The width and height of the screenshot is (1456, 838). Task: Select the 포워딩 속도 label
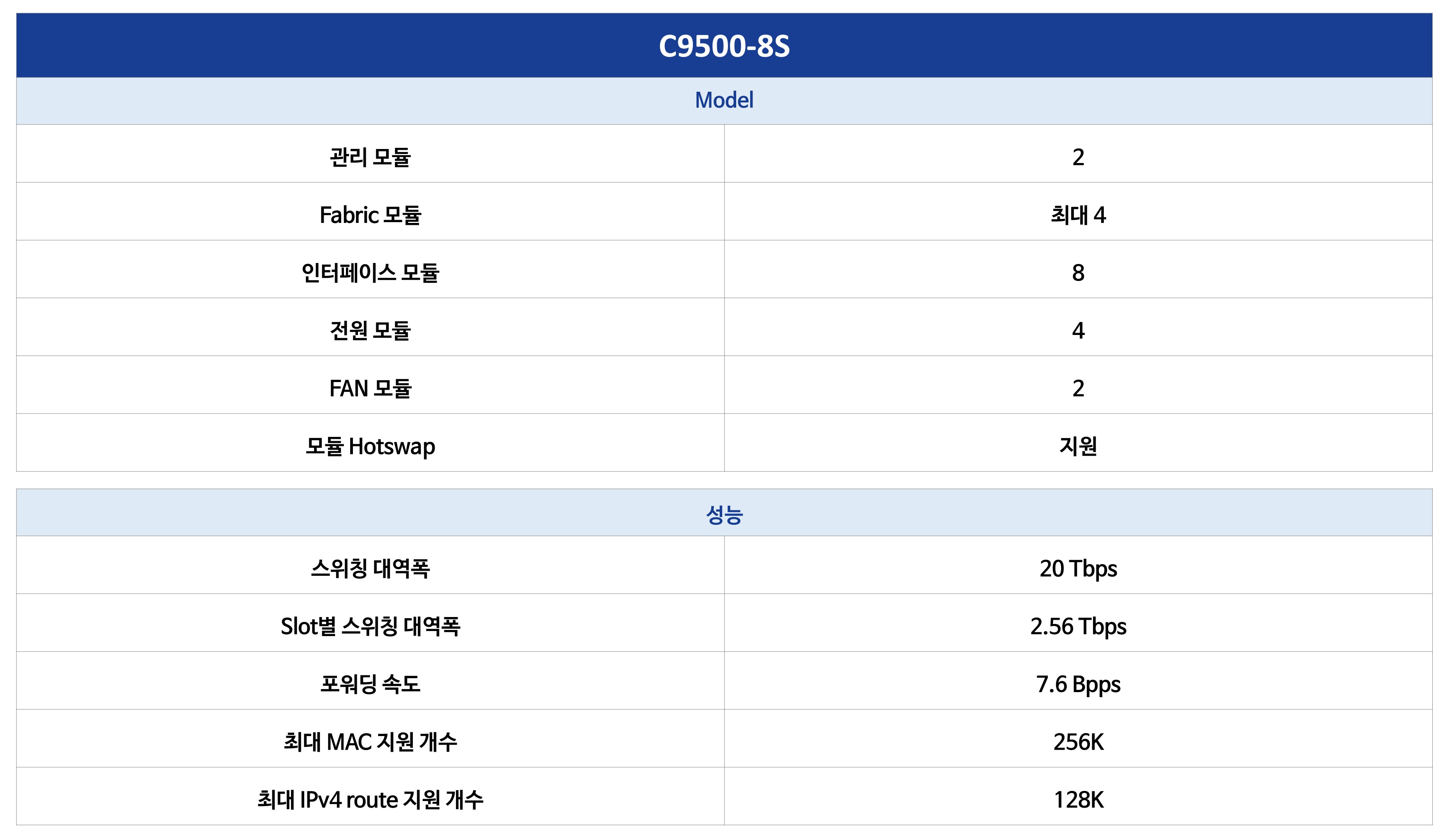370,684
